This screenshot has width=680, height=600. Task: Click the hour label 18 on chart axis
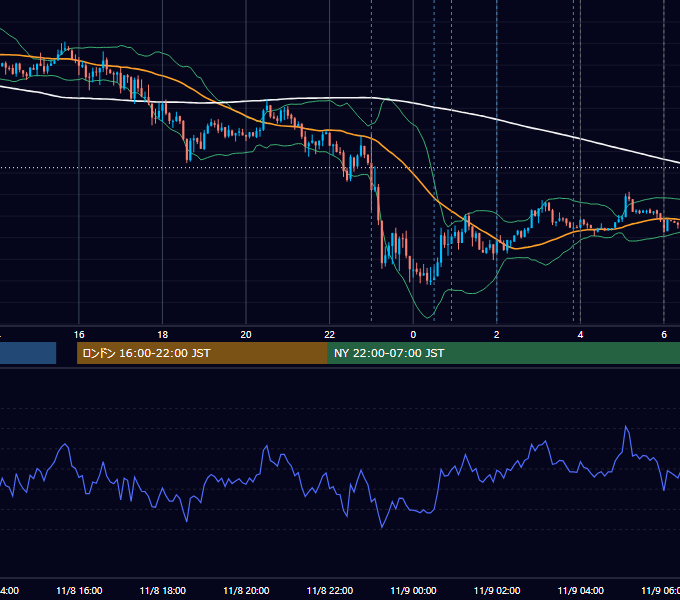coord(163,335)
